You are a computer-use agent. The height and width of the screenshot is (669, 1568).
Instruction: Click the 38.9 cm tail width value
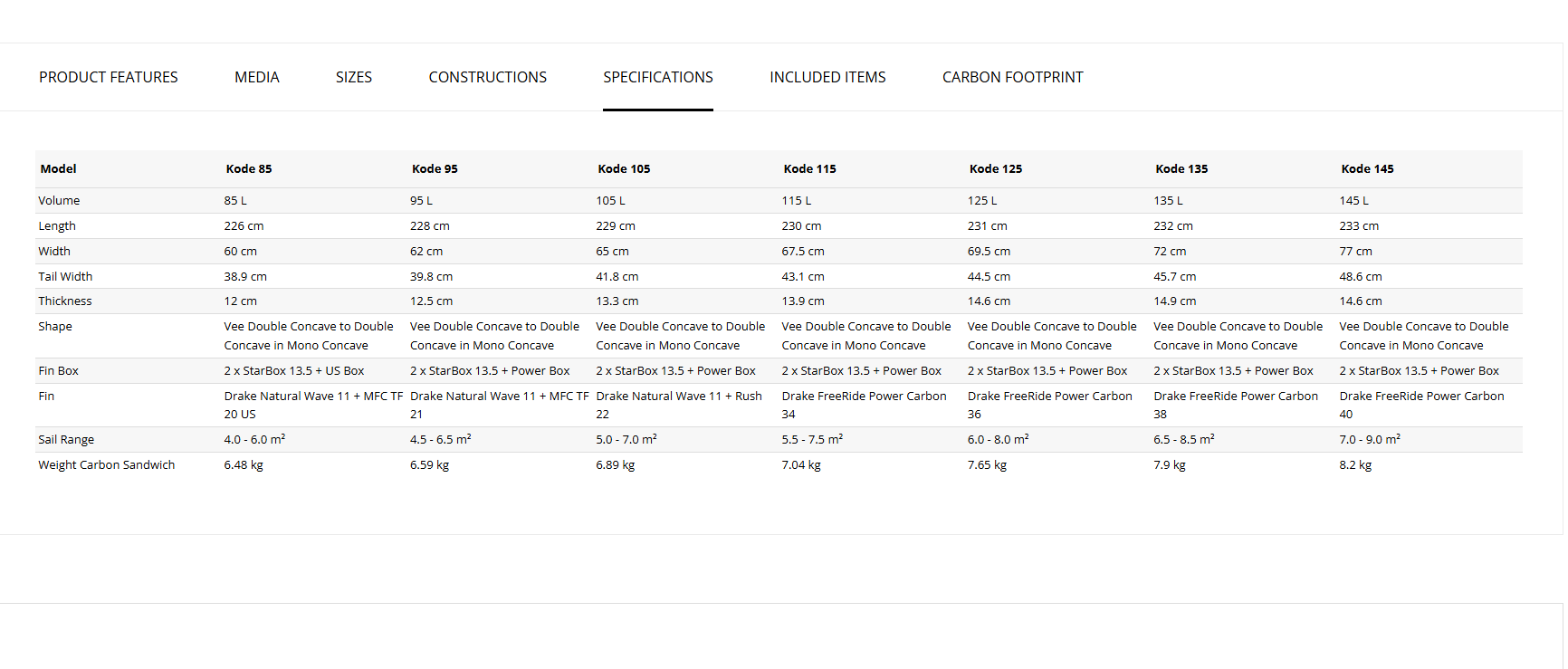[x=245, y=276]
